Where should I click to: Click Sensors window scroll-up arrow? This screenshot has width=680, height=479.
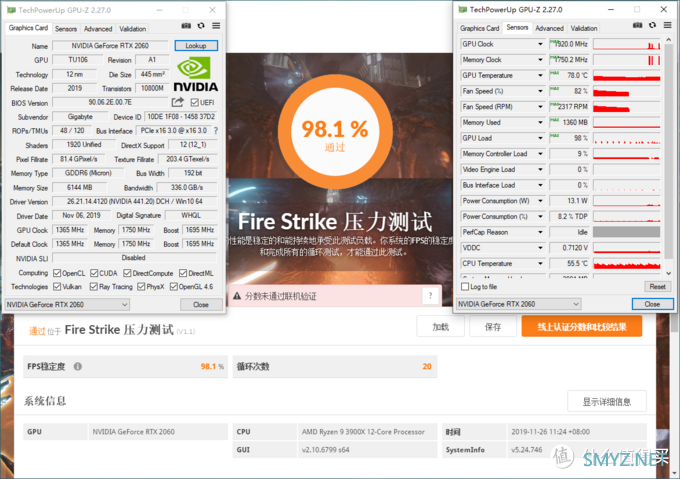668,39
